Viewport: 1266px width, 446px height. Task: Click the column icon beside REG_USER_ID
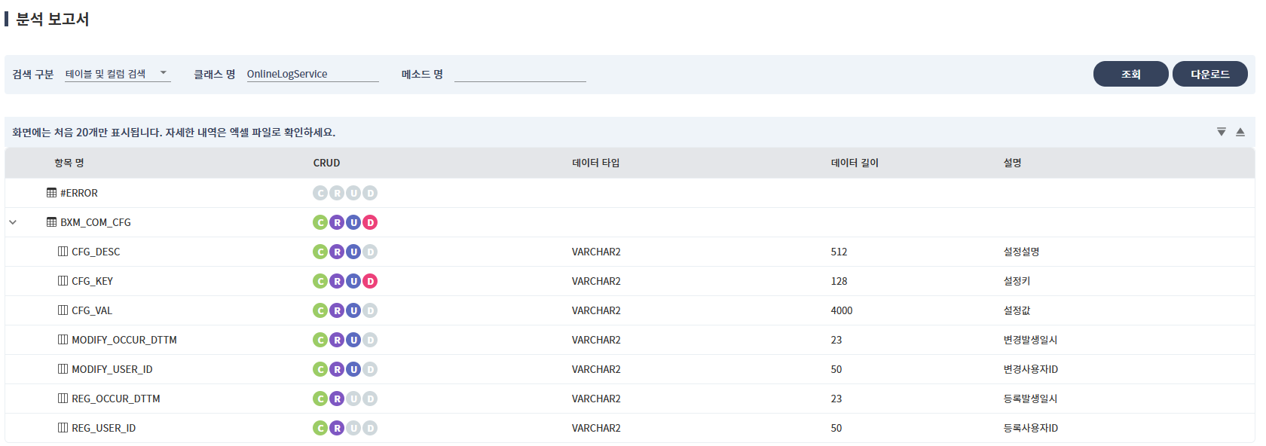(63, 428)
